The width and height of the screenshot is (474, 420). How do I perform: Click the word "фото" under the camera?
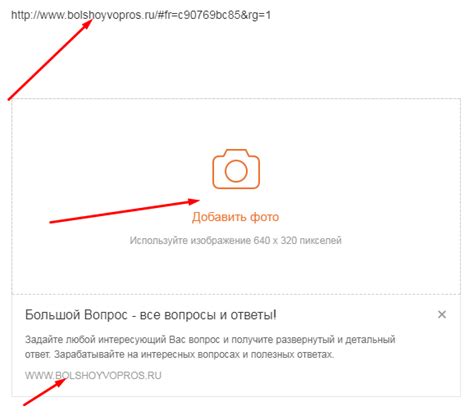[265, 217]
